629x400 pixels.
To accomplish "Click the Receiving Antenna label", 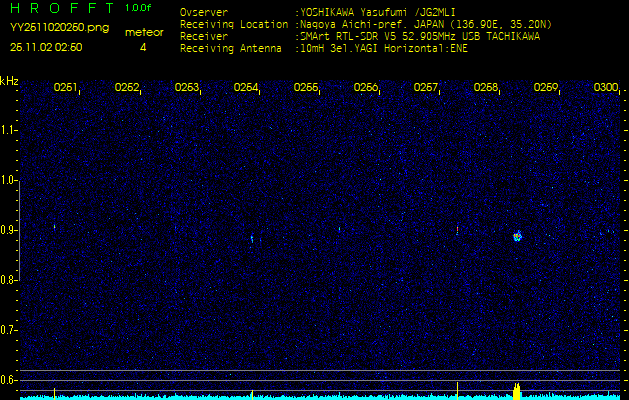I will point(231,49).
